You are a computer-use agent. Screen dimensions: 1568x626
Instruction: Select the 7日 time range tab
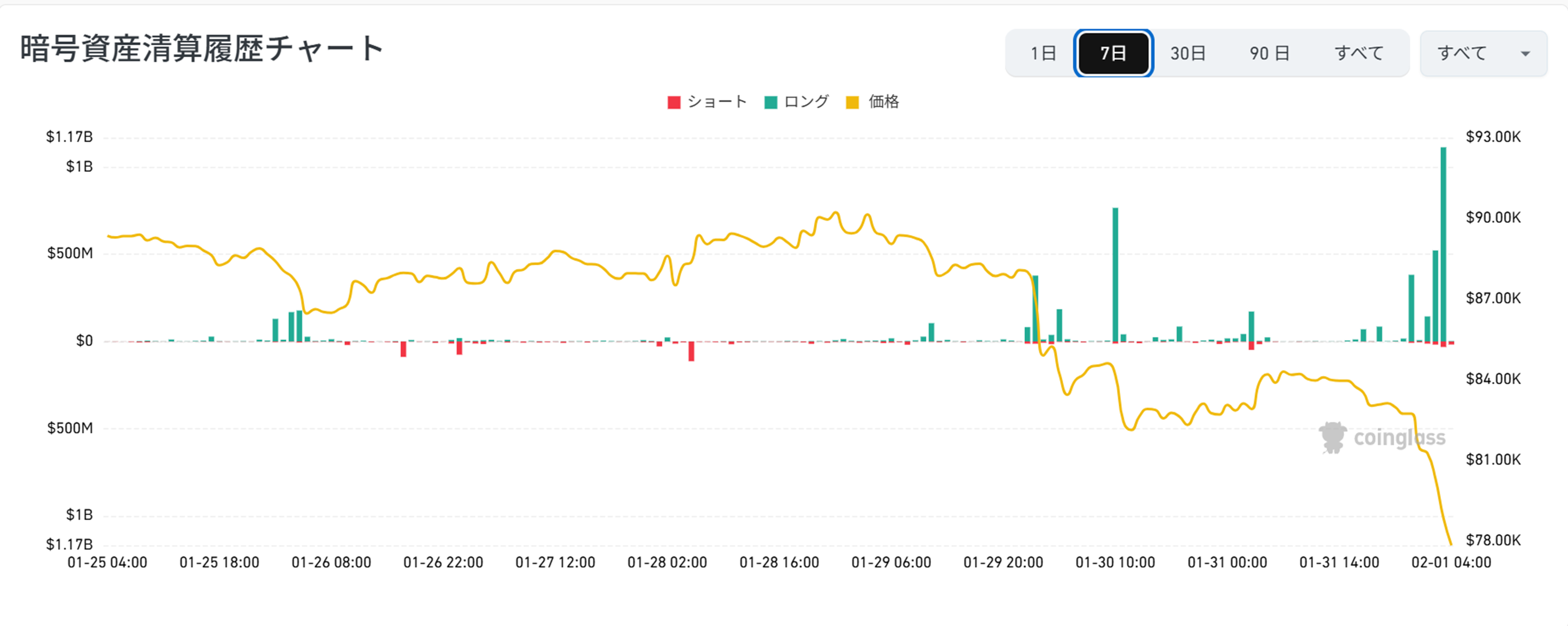[1113, 54]
